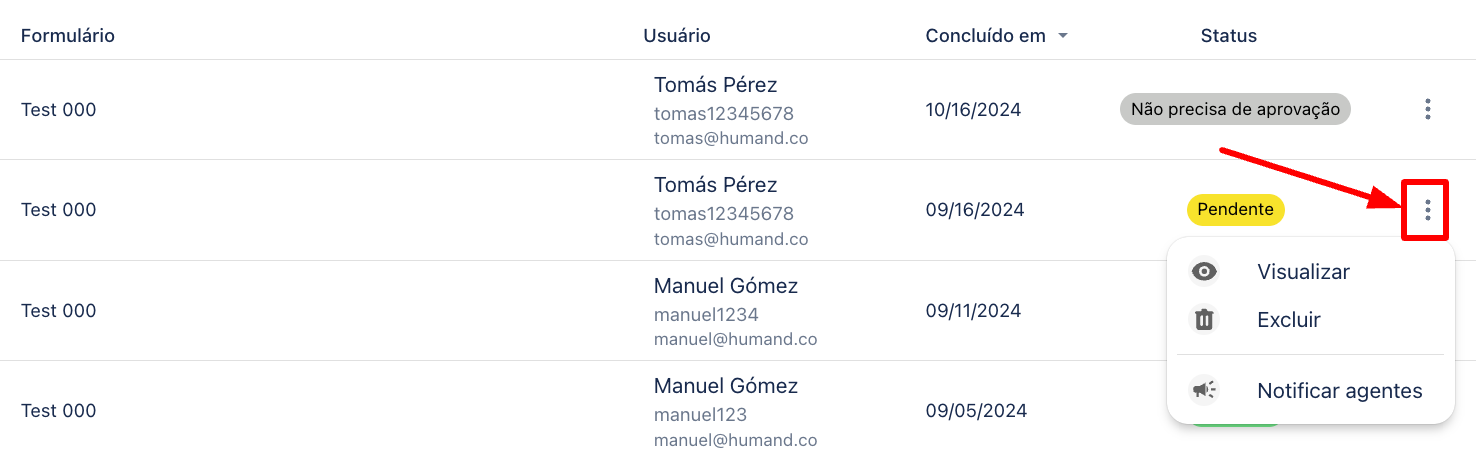Click the eye icon next to Visualizar
Image resolution: width=1476 pixels, height=456 pixels.
[1204, 272]
